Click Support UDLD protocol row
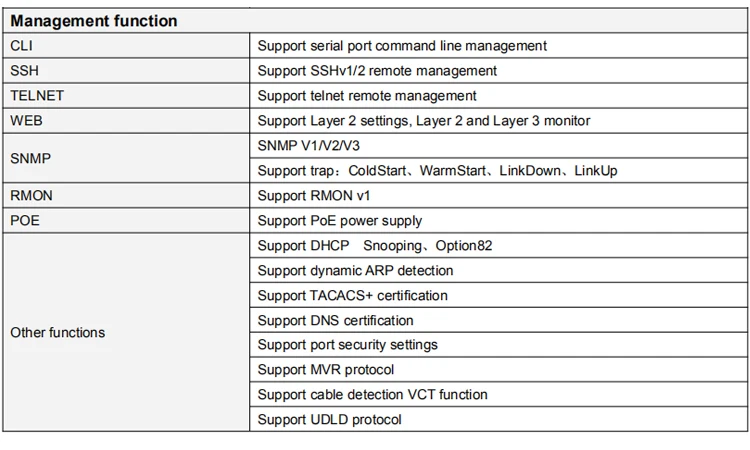 tap(329, 420)
